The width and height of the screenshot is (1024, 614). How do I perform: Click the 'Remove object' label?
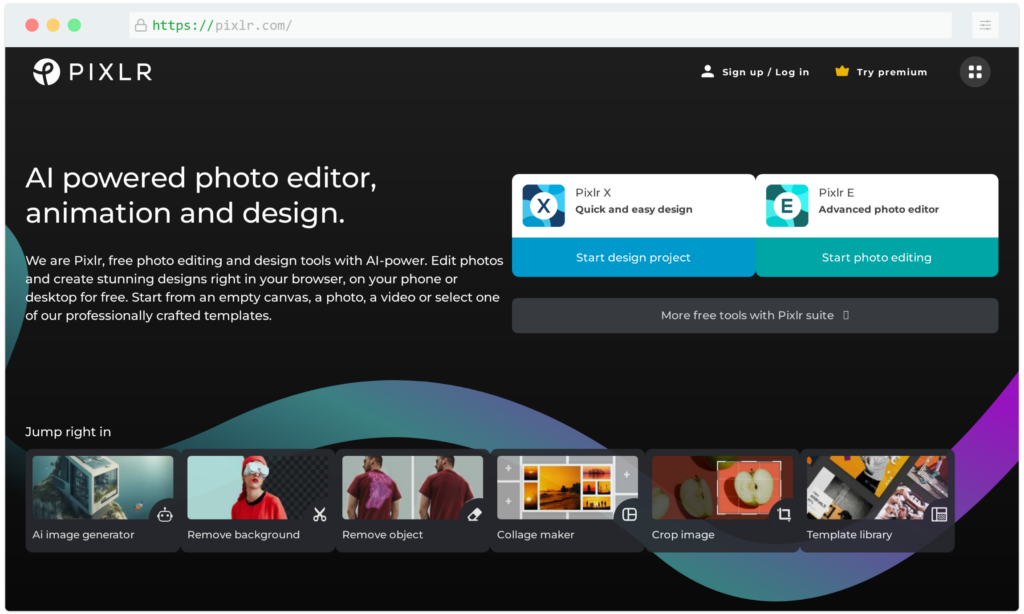382,534
